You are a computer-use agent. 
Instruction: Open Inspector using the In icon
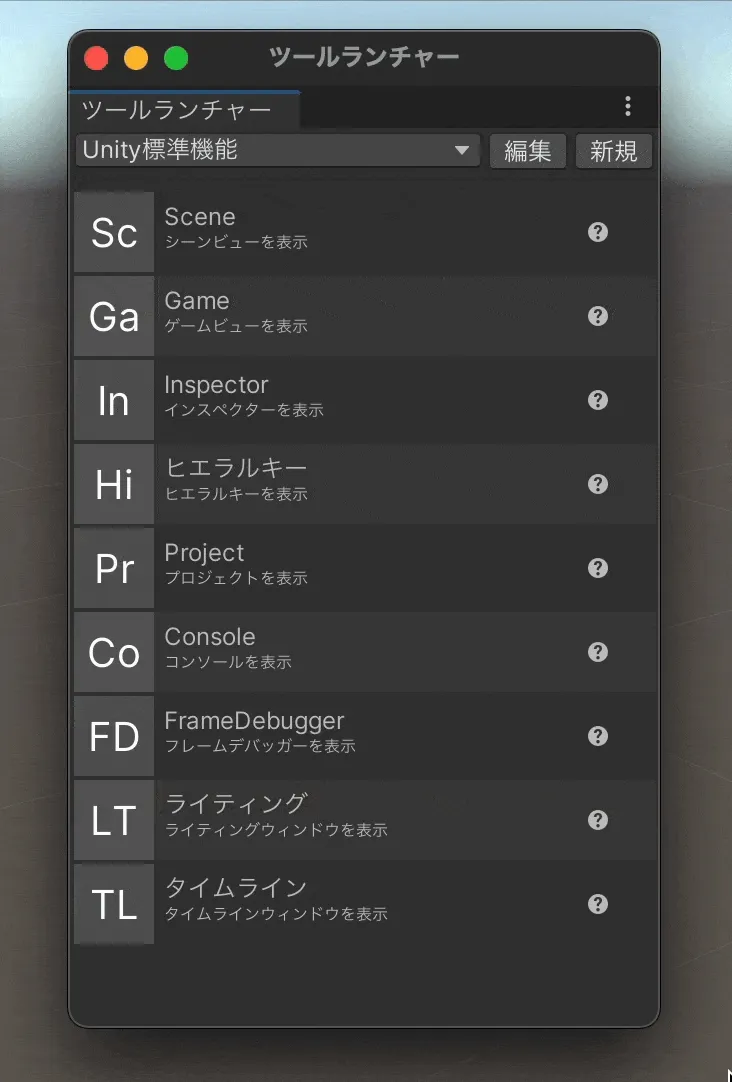[114, 401]
